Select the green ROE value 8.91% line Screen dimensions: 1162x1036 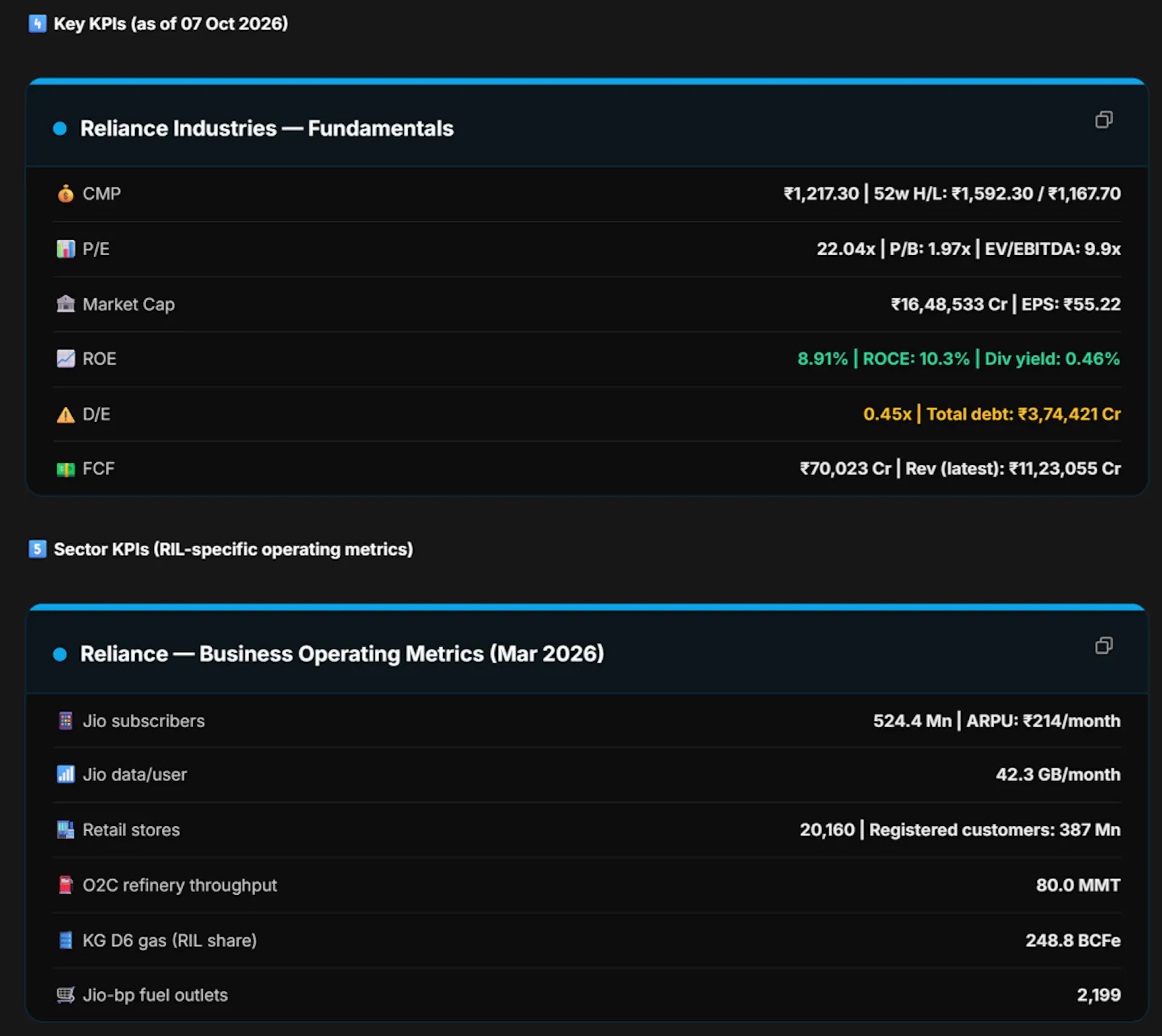point(959,359)
